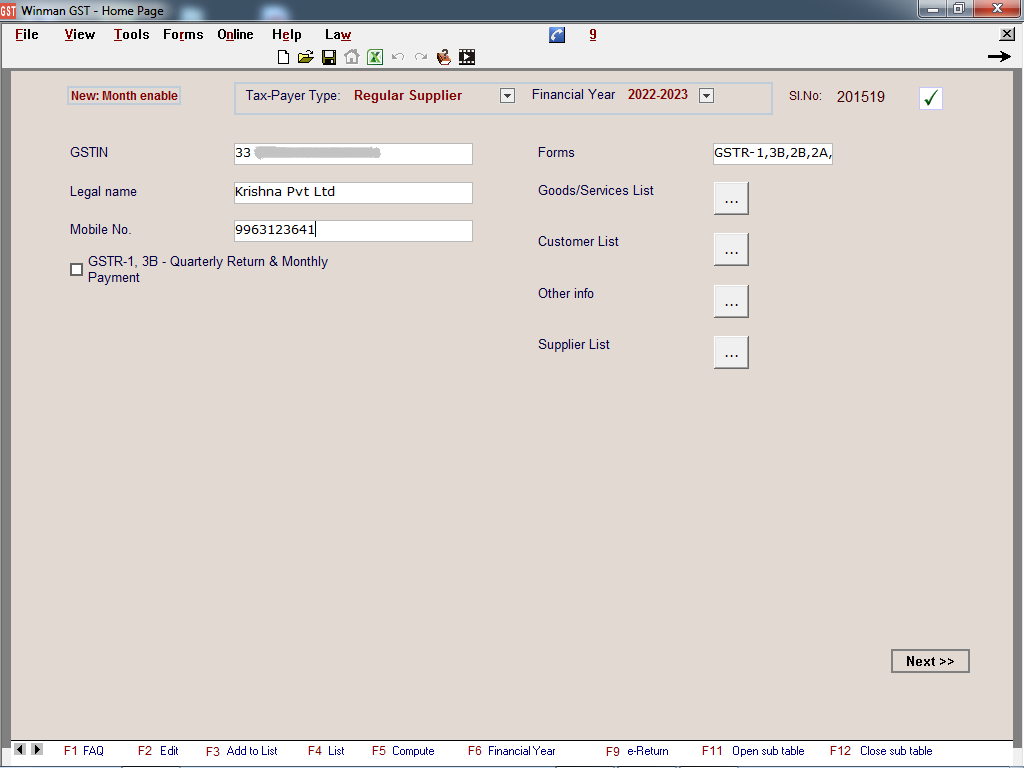Viewport: 1024px width, 768px height.
Task: Click the floppy disk save icon
Action: tap(329, 58)
